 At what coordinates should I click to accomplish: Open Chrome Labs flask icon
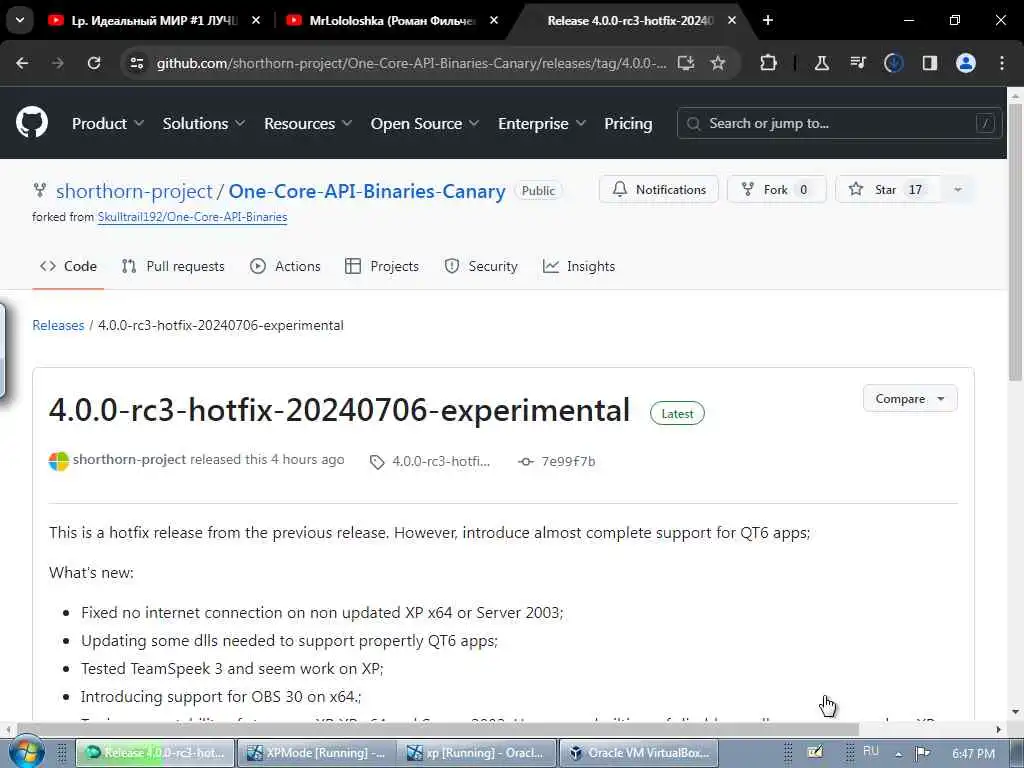(x=822, y=63)
